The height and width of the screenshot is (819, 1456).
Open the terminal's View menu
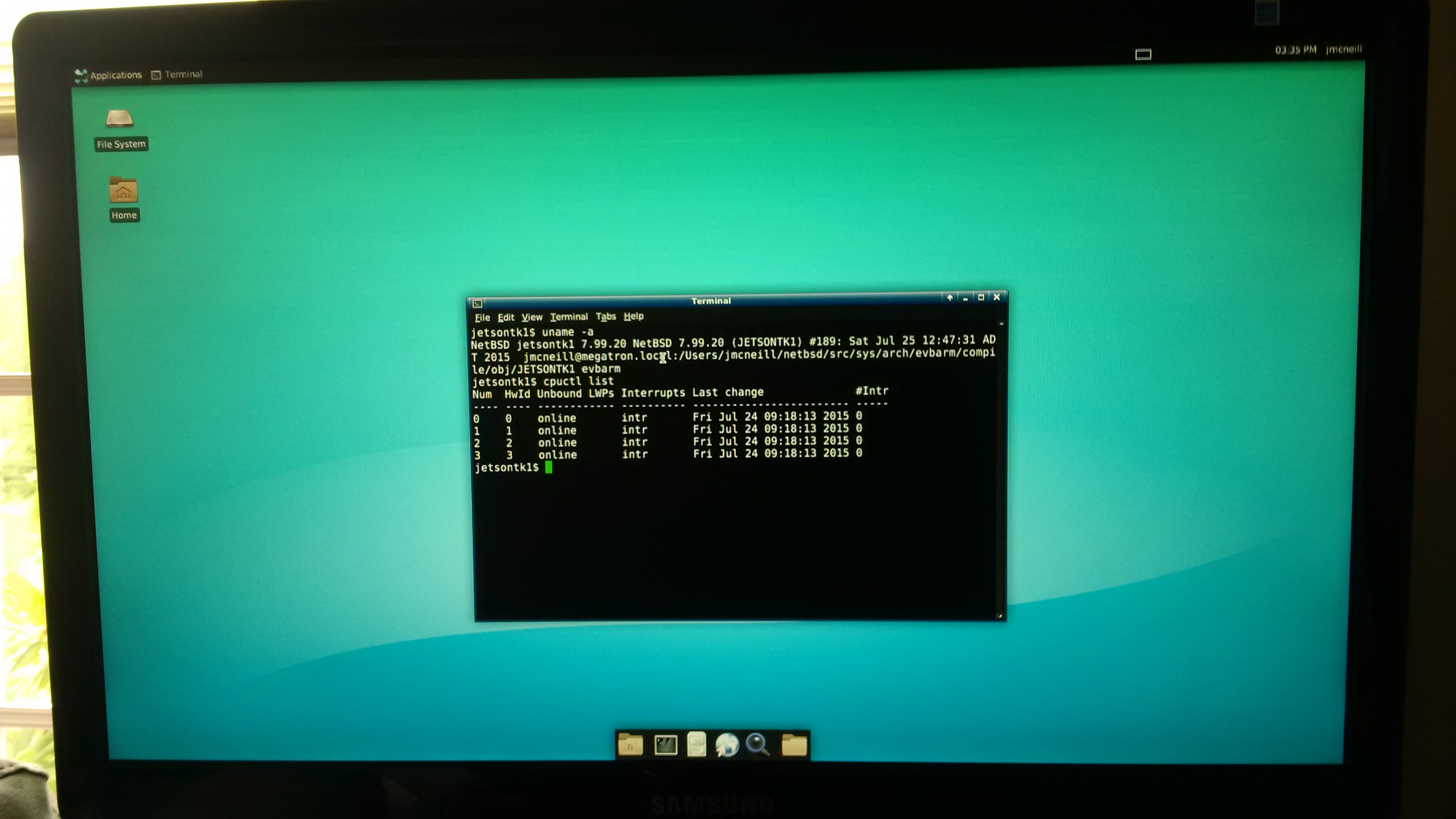[531, 318]
